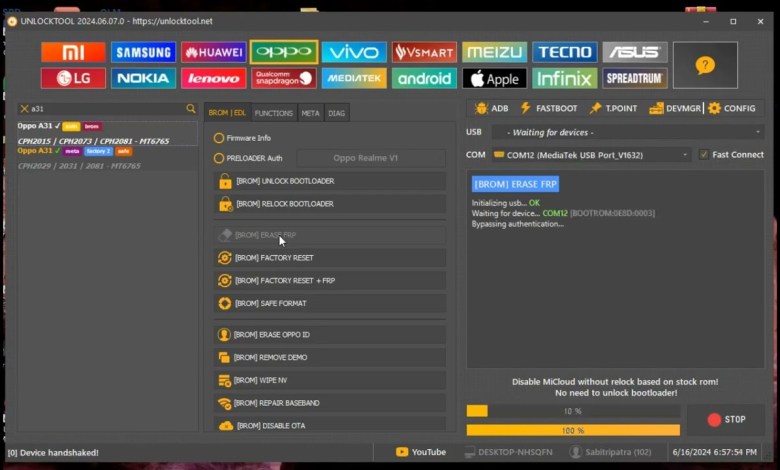Screen dimensions: 780x470
Task: Open the YouTube link in status bar
Action: tap(421, 452)
